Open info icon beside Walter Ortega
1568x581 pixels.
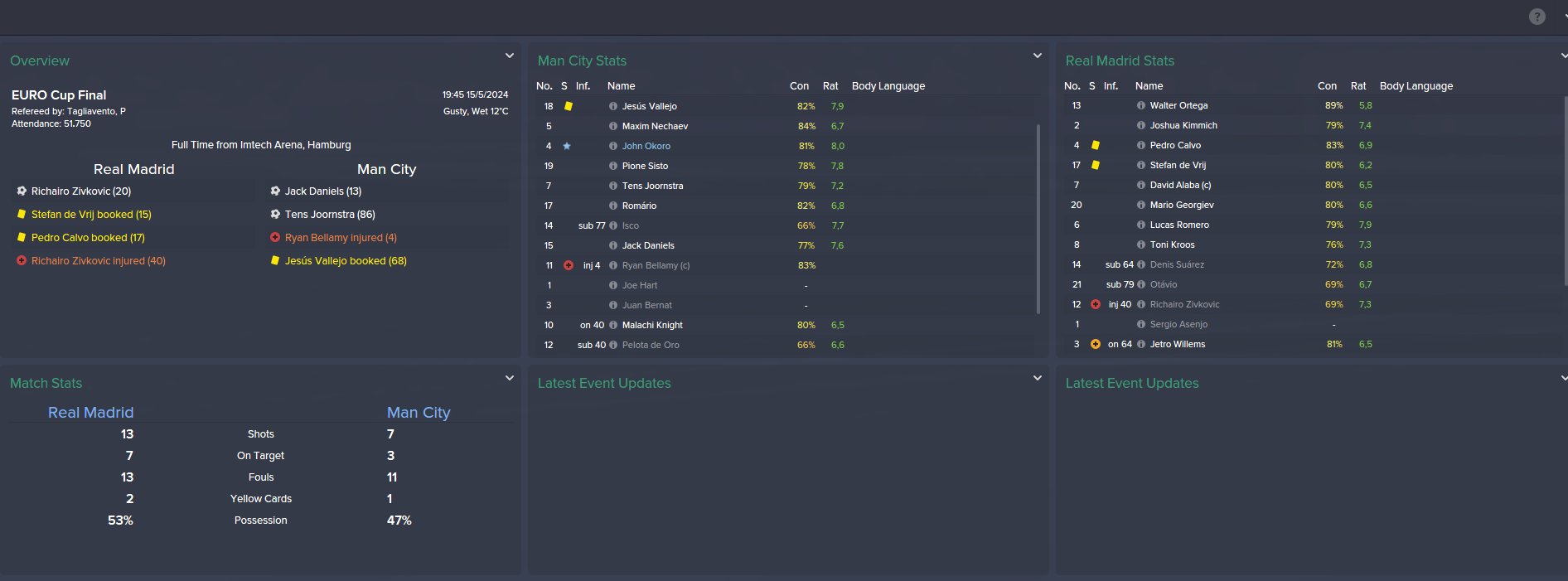point(1141,105)
